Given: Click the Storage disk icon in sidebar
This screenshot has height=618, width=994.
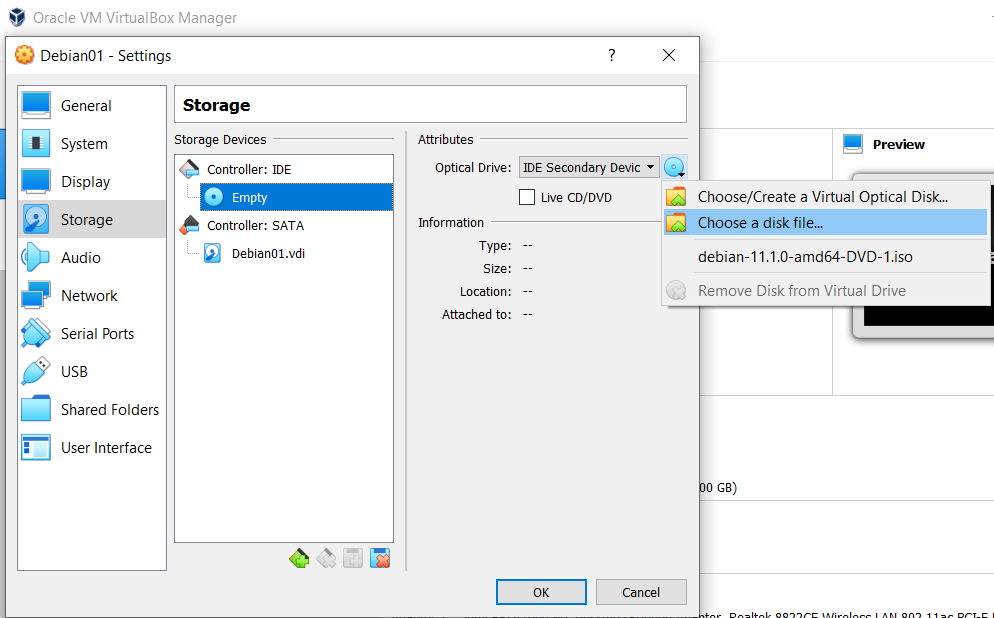Looking at the screenshot, I should pos(36,219).
